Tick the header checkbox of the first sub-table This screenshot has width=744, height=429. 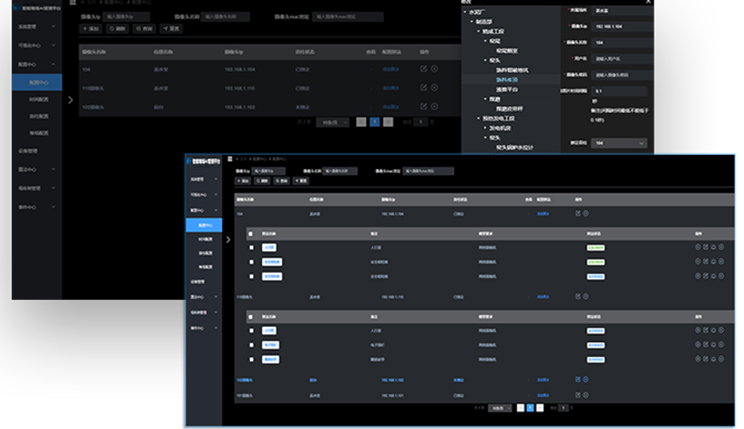[x=251, y=232]
